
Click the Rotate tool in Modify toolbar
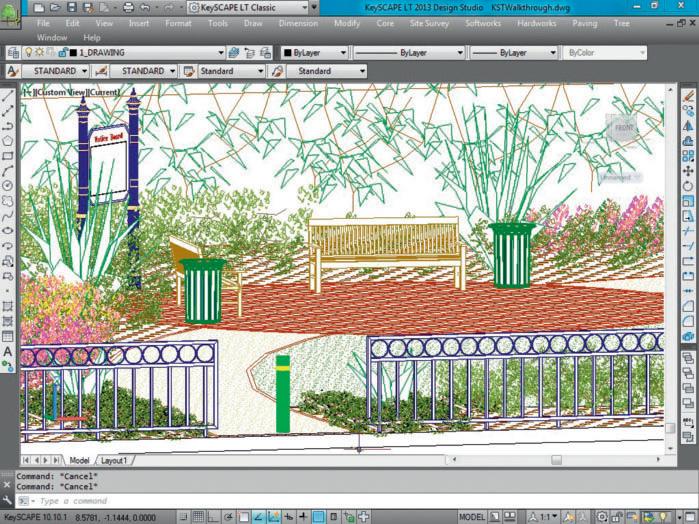(688, 186)
